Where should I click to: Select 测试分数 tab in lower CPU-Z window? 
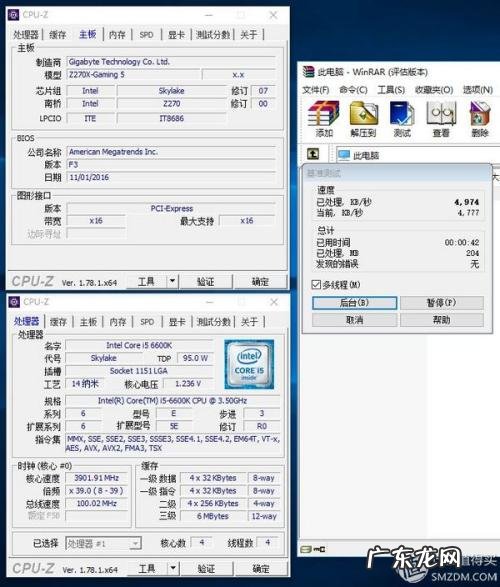[x=214, y=322]
